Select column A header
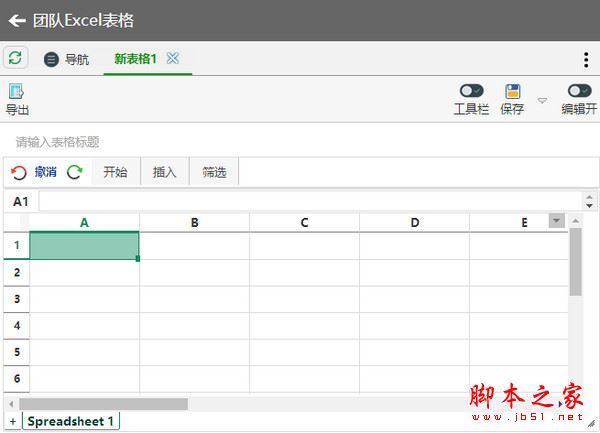 click(84, 223)
